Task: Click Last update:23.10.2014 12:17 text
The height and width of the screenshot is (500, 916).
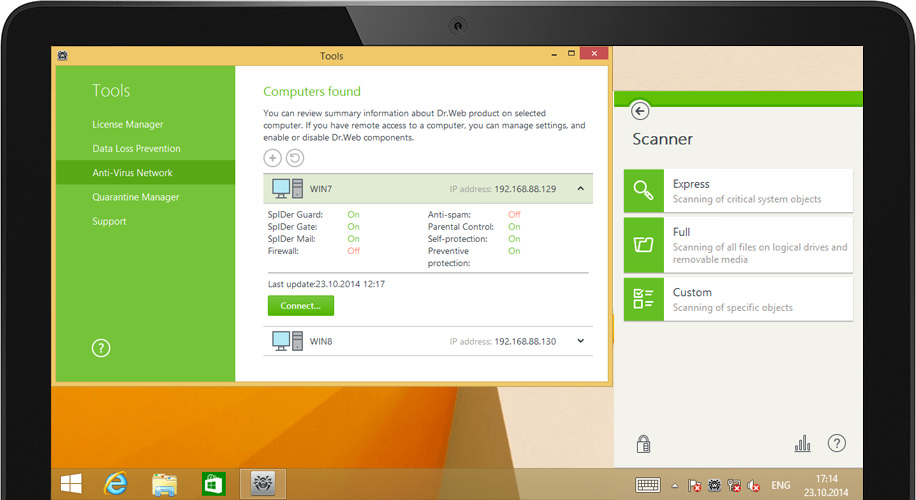Action: tap(326, 284)
